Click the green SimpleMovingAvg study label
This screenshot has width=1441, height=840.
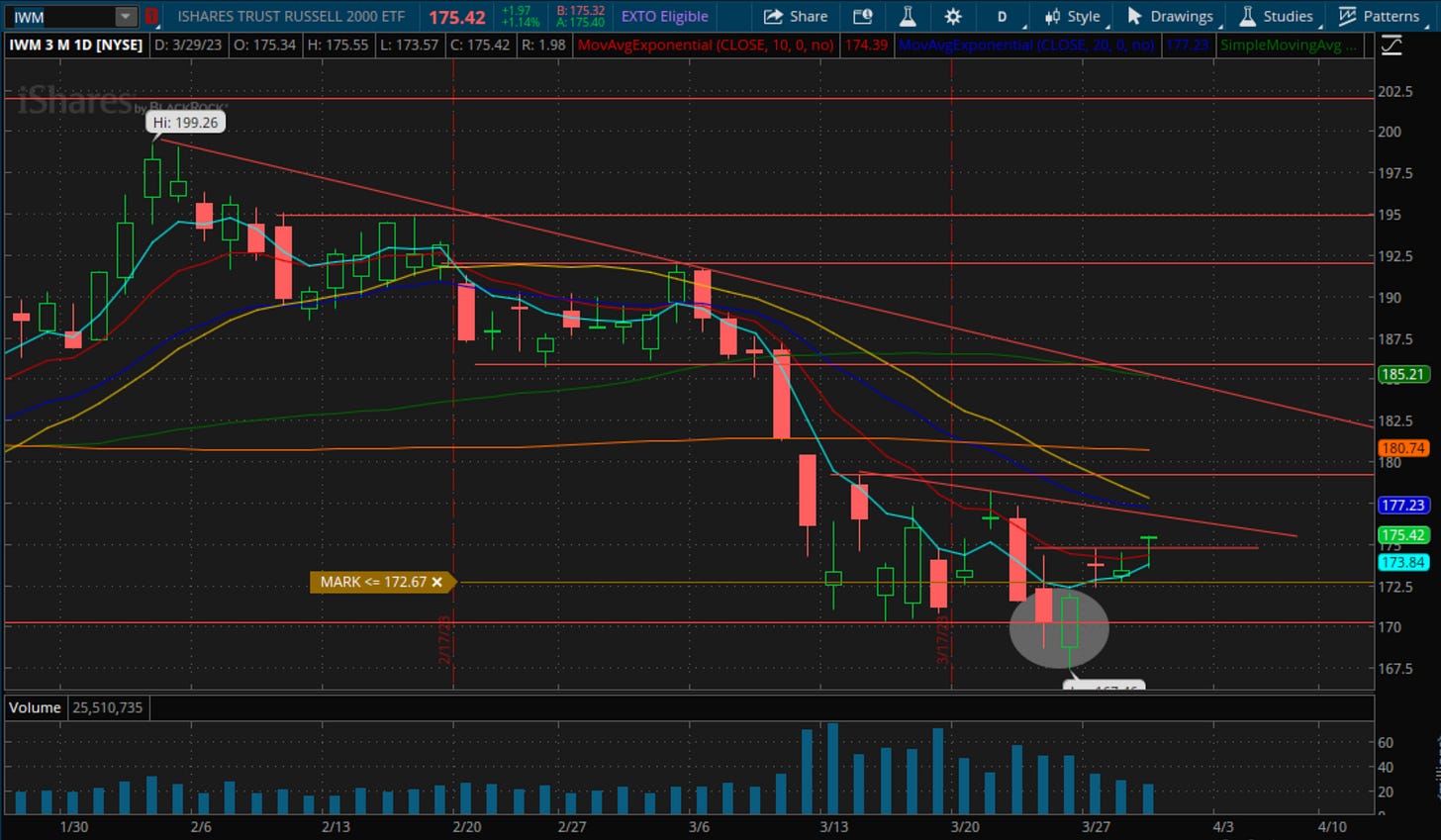click(x=1289, y=45)
